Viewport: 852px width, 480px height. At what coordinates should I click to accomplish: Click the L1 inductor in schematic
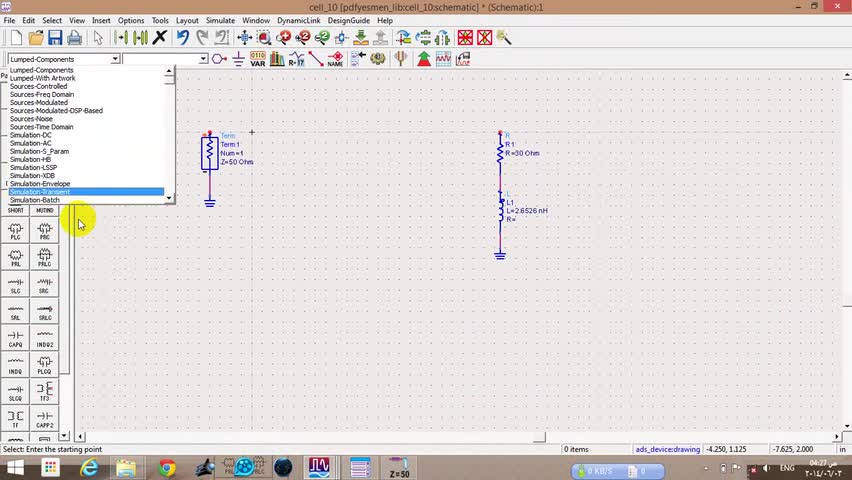[500, 210]
